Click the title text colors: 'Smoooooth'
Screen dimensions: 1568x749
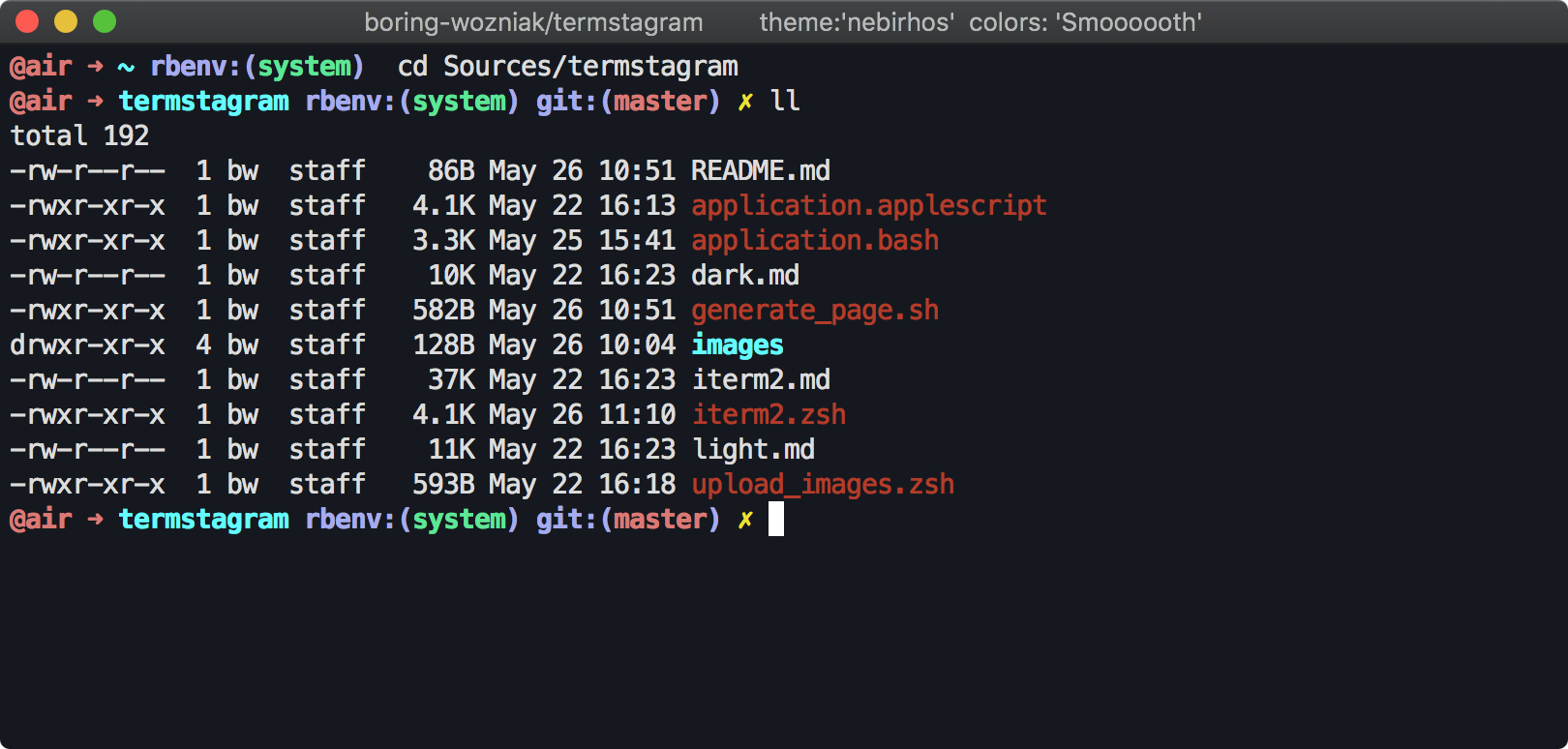1085,22
